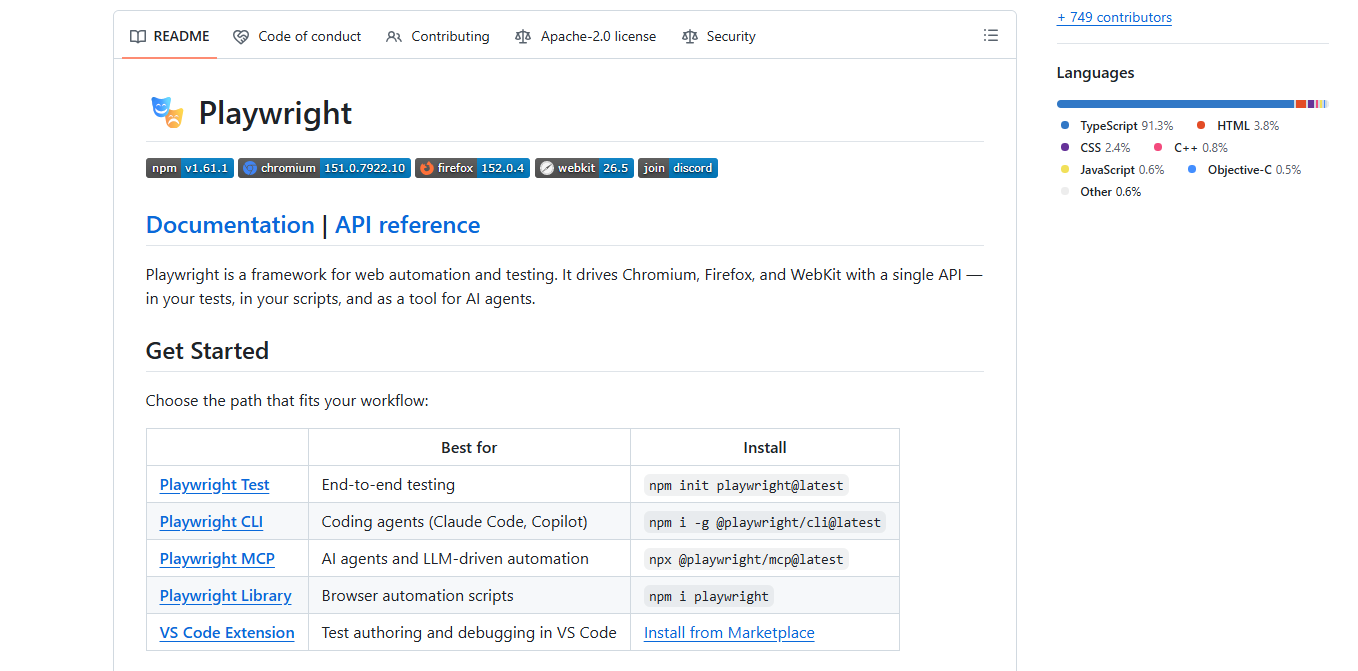Image resolution: width=1358 pixels, height=671 pixels.
Task: Click the npx @playwright/mcp@latest code
Action: pyautogui.click(x=746, y=559)
